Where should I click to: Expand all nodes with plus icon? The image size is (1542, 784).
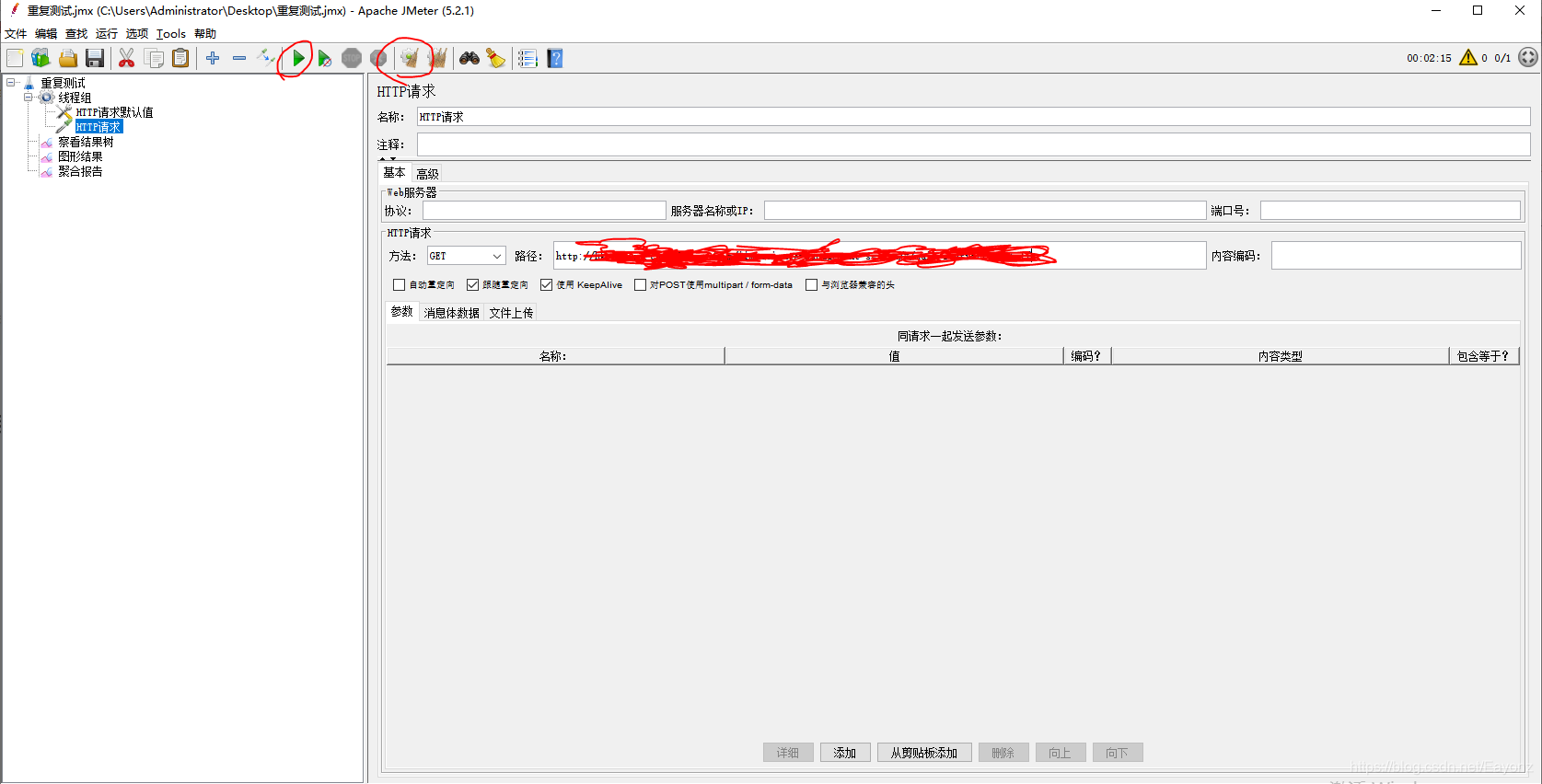pos(213,58)
